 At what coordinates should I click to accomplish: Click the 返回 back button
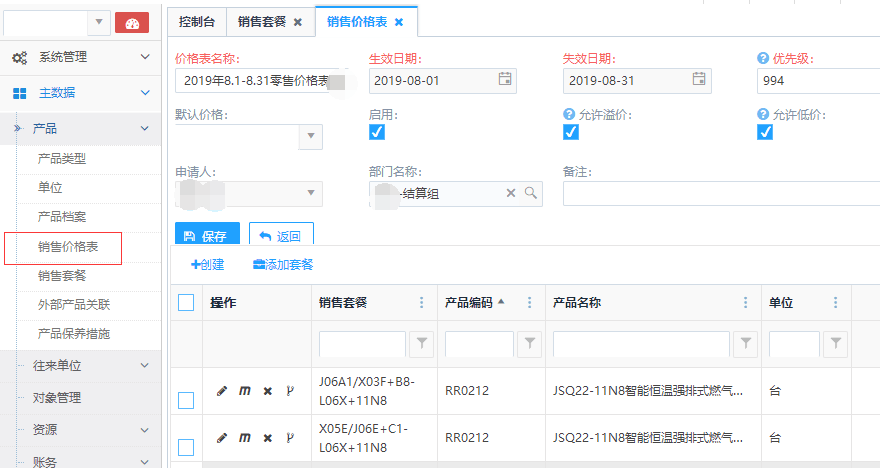[281, 237]
